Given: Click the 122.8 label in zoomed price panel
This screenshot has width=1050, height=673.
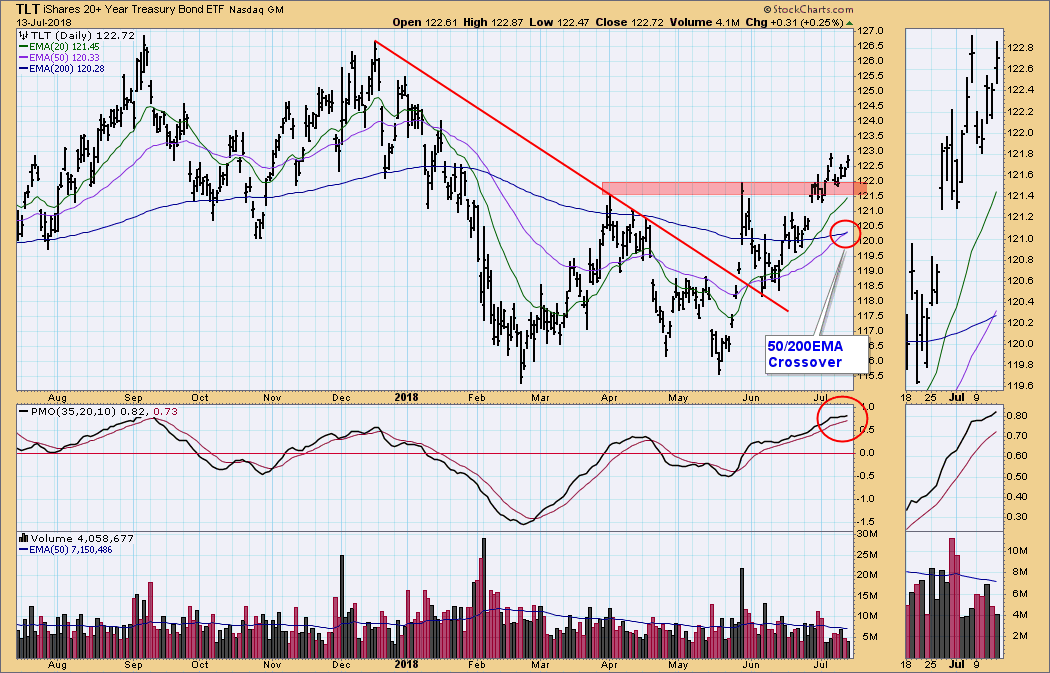Looking at the screenshot, I should click(1020, 48).
